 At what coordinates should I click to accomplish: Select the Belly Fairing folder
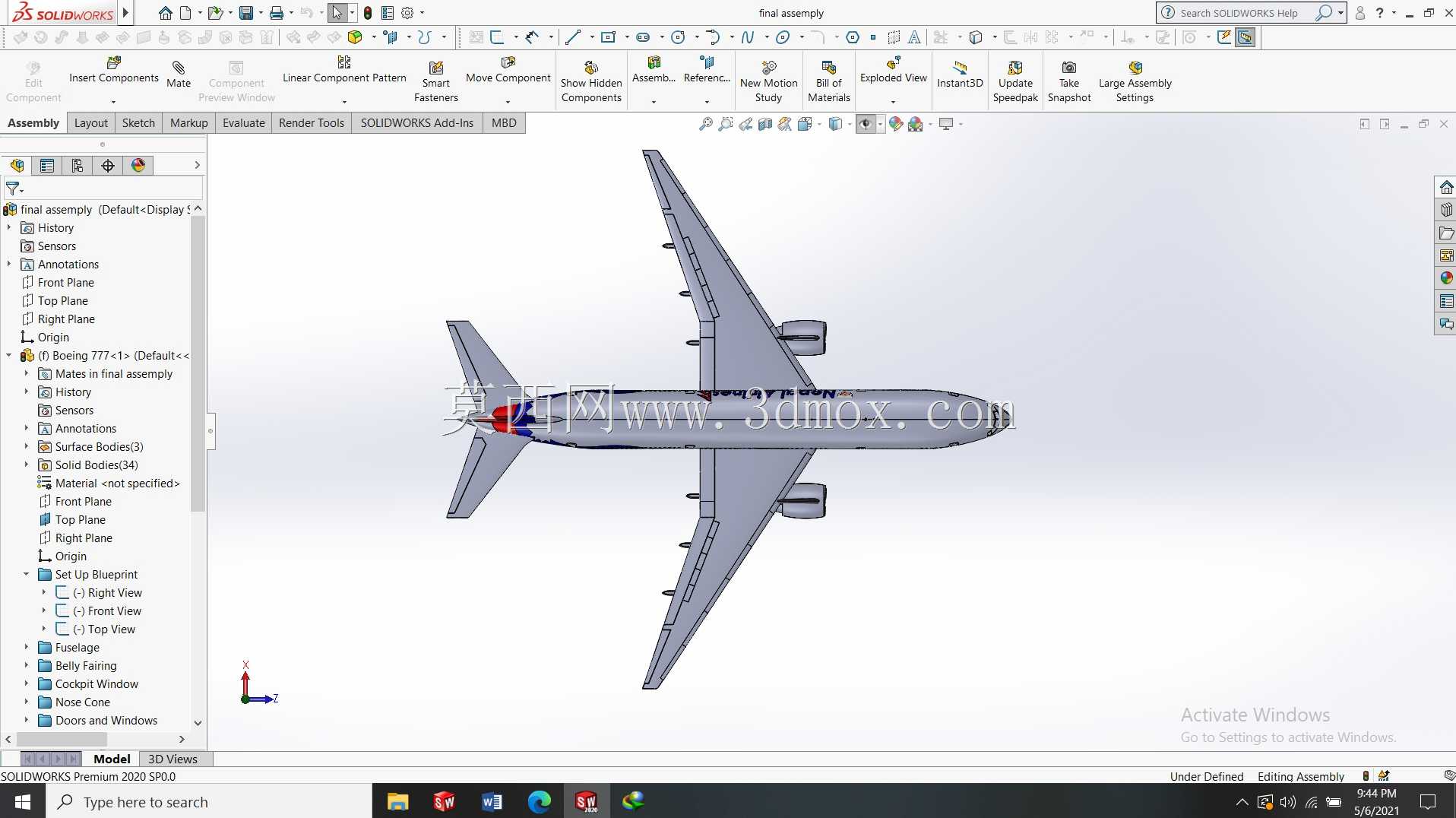[x=86, y=666]
